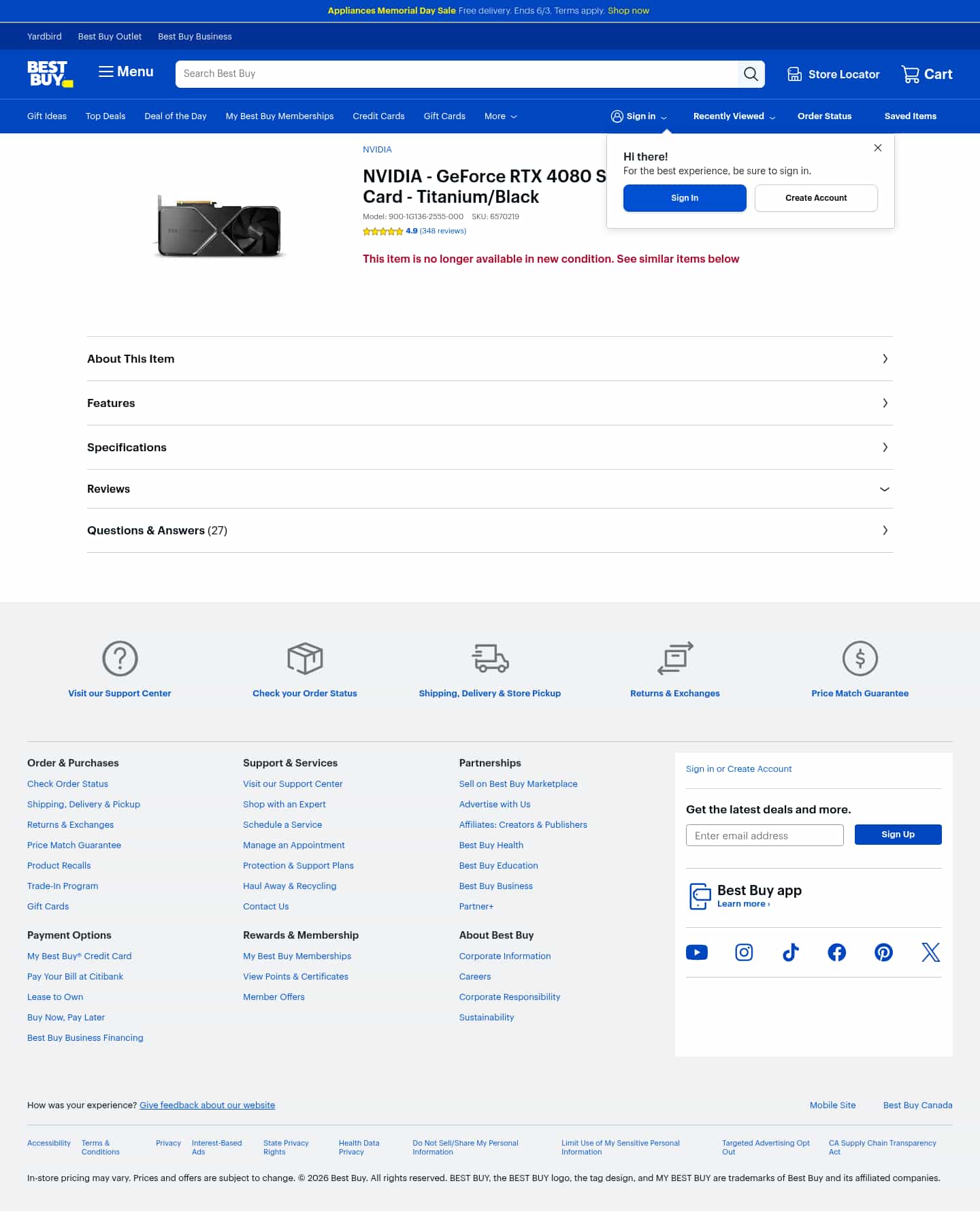The width and height of the screenshot is (980, 1211).
Task: Click Learn more about Best Buy app
Action: [x=744, y=904]
